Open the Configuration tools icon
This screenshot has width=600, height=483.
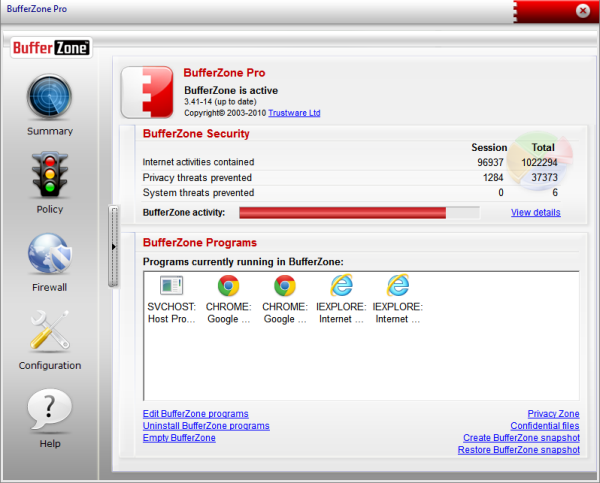(50, 331)
